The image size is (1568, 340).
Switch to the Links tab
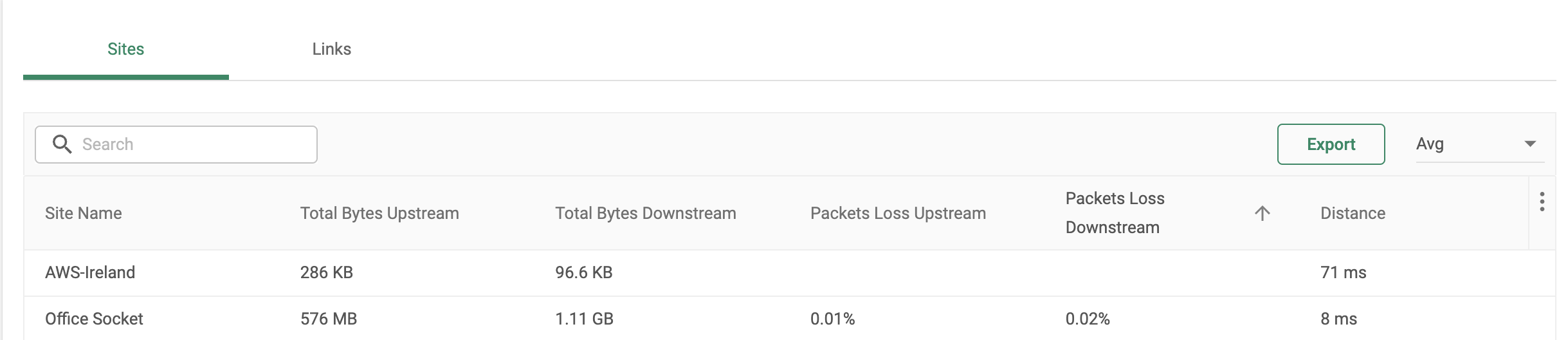tap(331, 50)
